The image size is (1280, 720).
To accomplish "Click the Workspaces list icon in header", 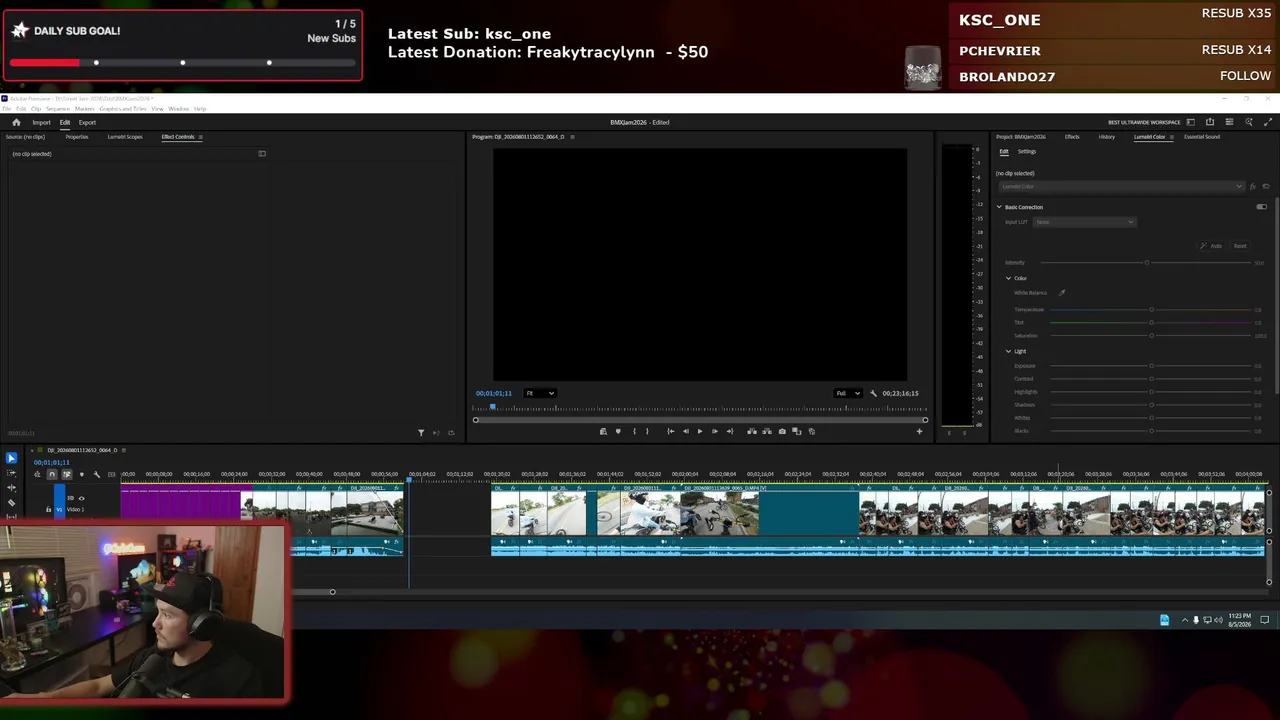I will coord(1229,122).
